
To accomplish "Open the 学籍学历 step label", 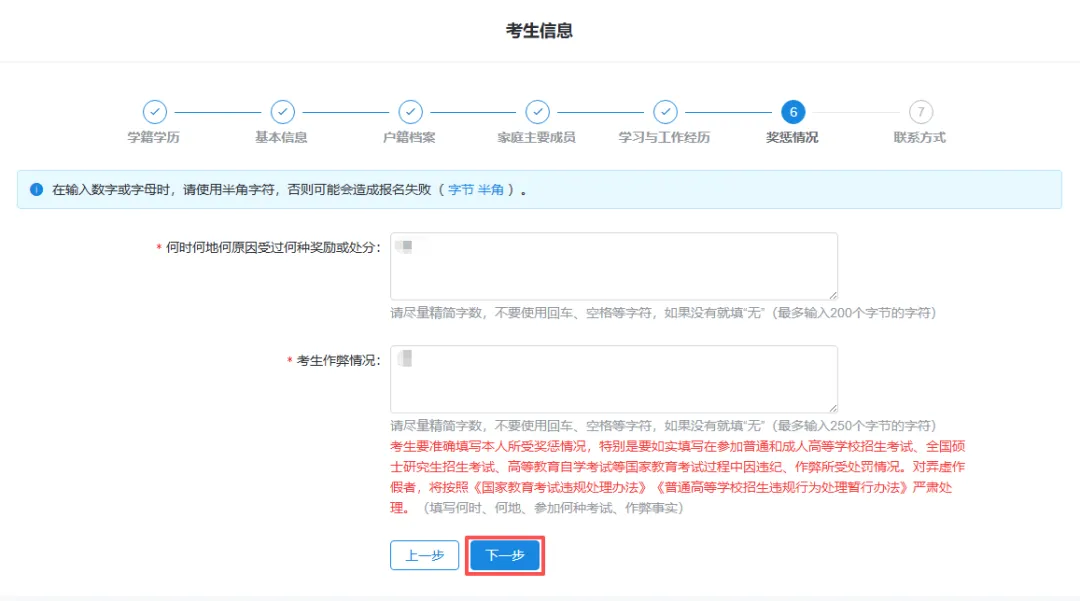I will (x=154, y=138).
